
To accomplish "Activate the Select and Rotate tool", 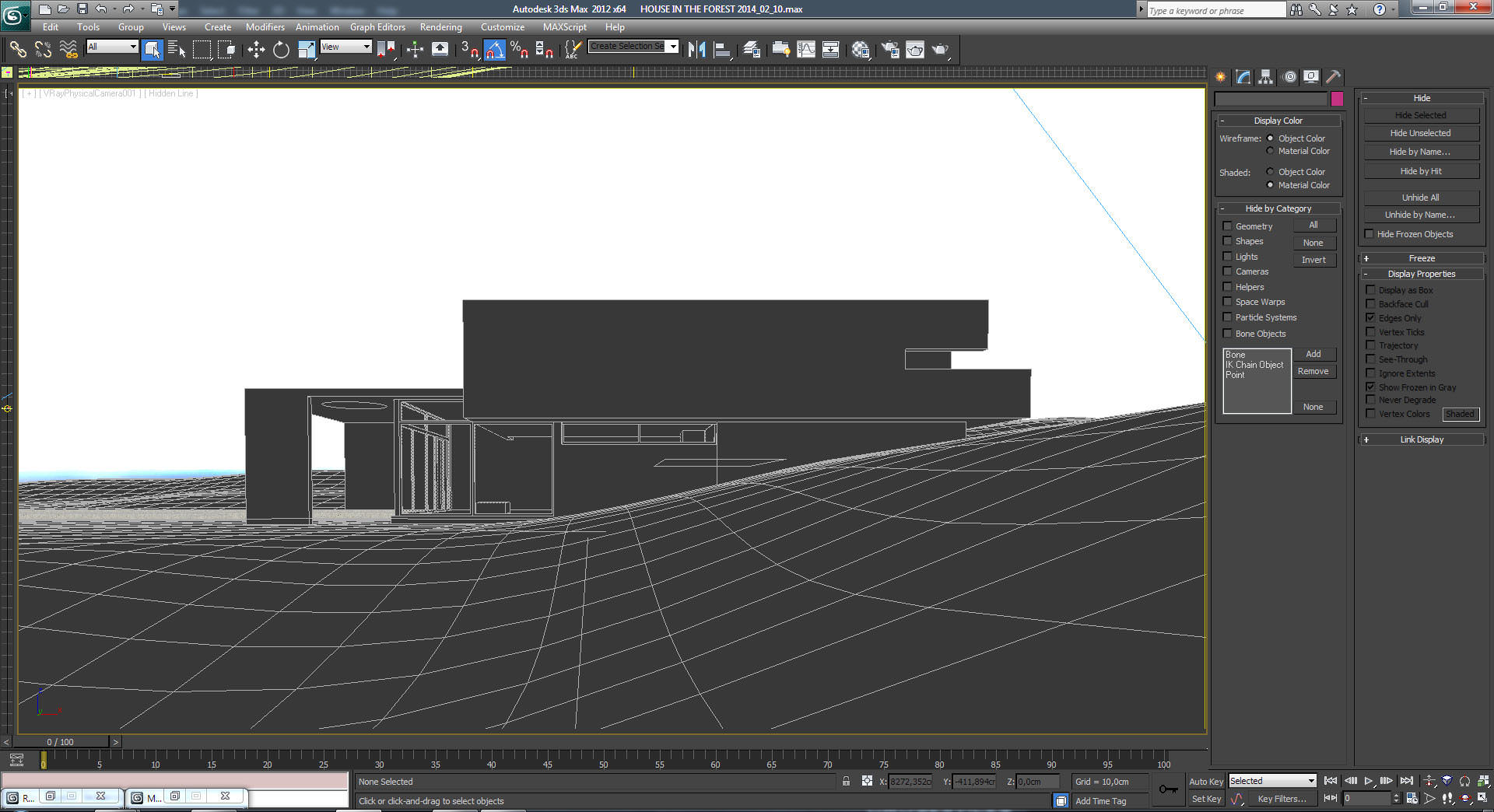I will click(x=281, y=50).
